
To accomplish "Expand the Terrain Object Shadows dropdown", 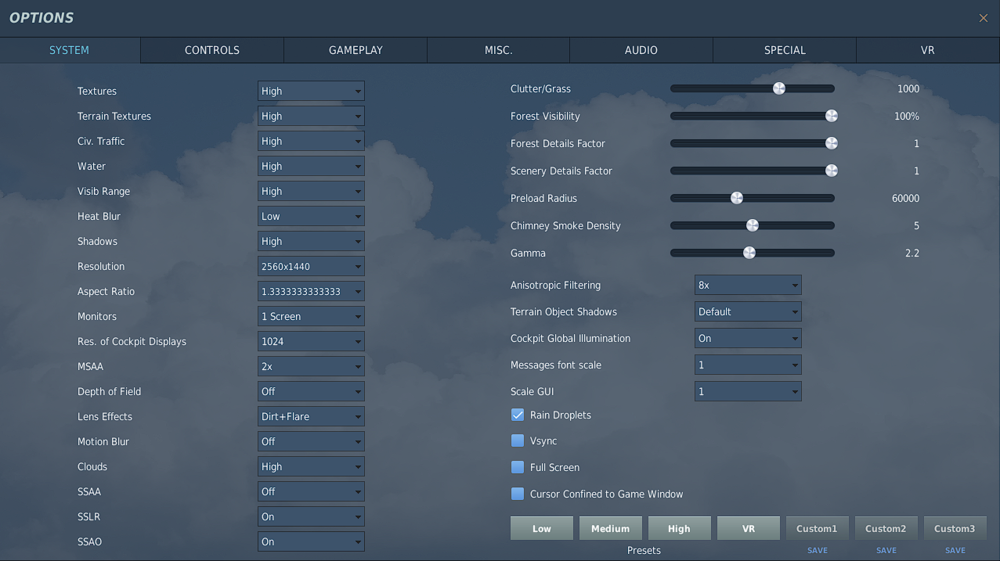I will click(x=747, y=312).
